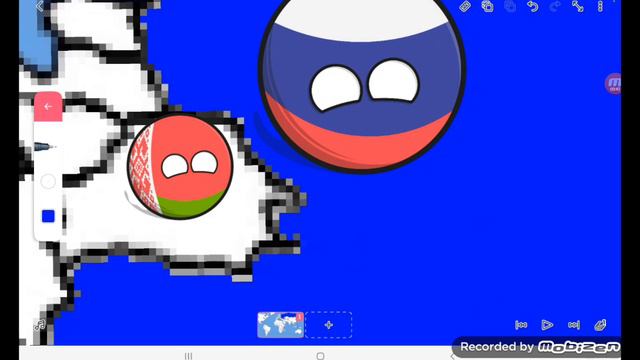Undo the last stroke
The width and height of the screenshot is (640, 360).
click(532, 6)
